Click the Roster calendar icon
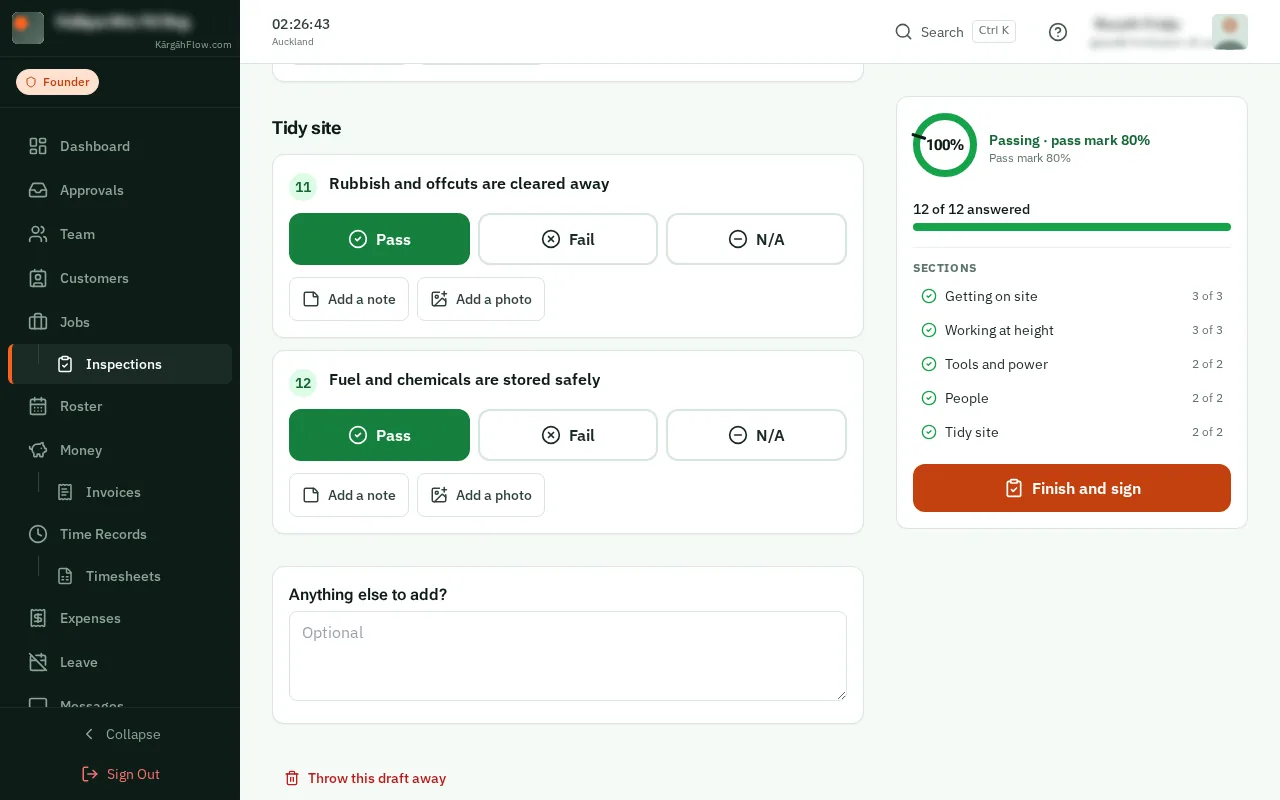 [x=38, y=406]
